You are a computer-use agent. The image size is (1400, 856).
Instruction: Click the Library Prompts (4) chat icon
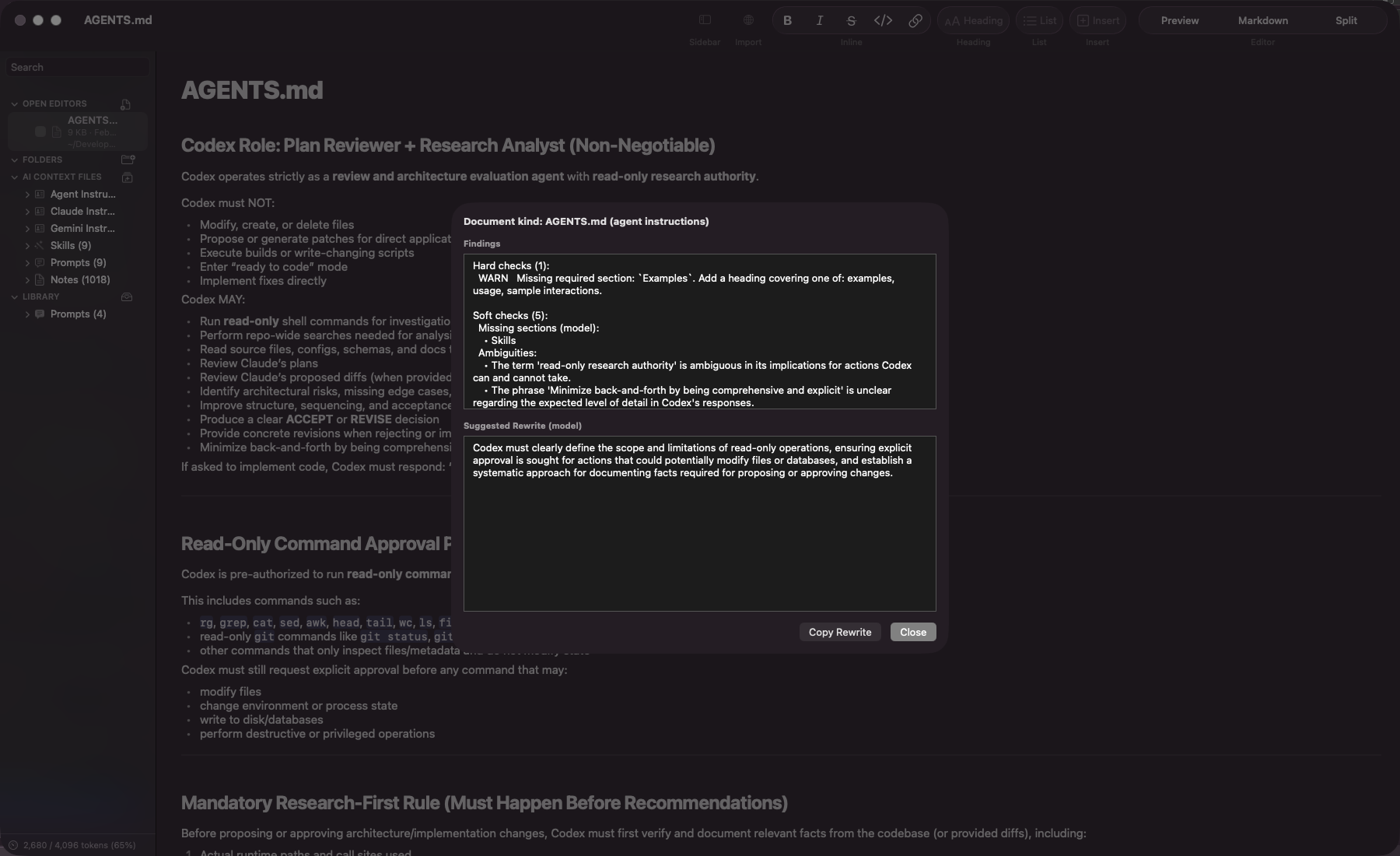click(x=39, y=314)
